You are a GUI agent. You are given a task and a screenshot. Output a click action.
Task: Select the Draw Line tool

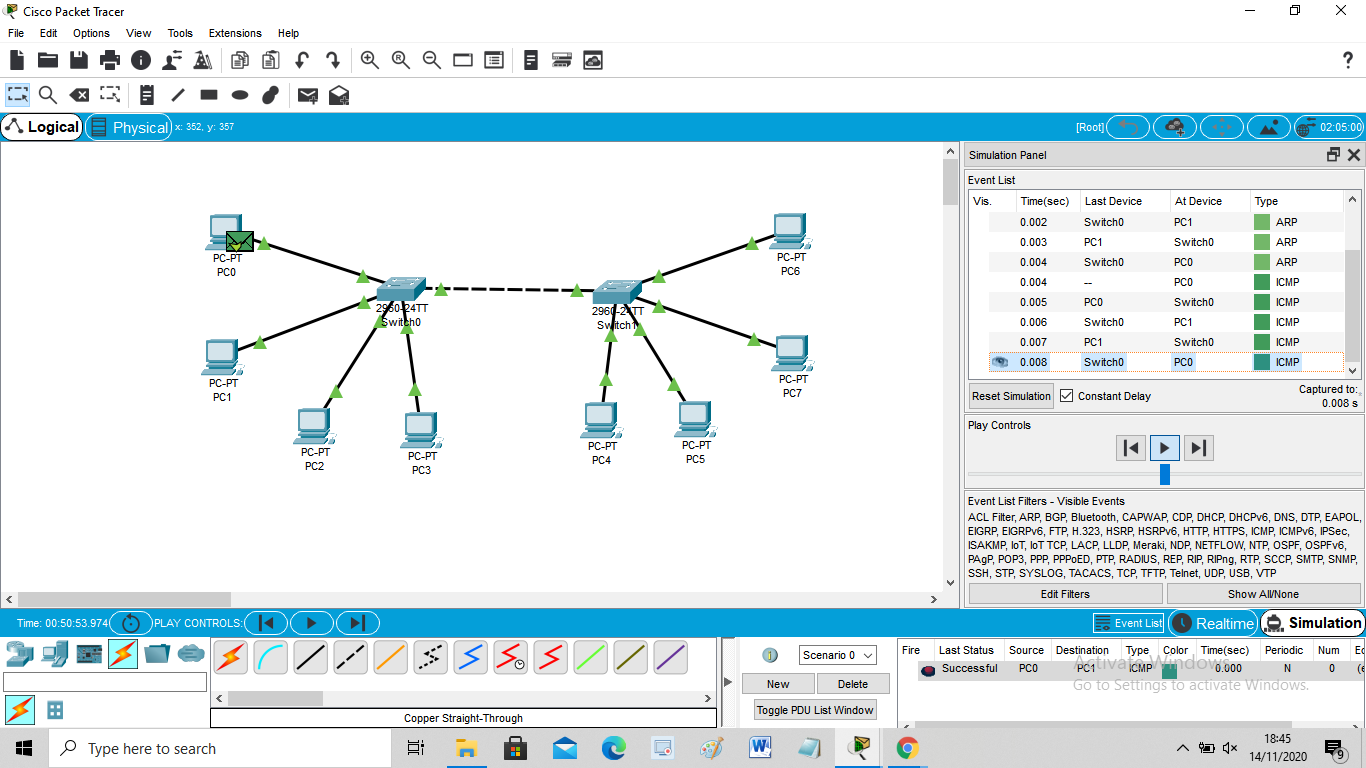(178, 95)
